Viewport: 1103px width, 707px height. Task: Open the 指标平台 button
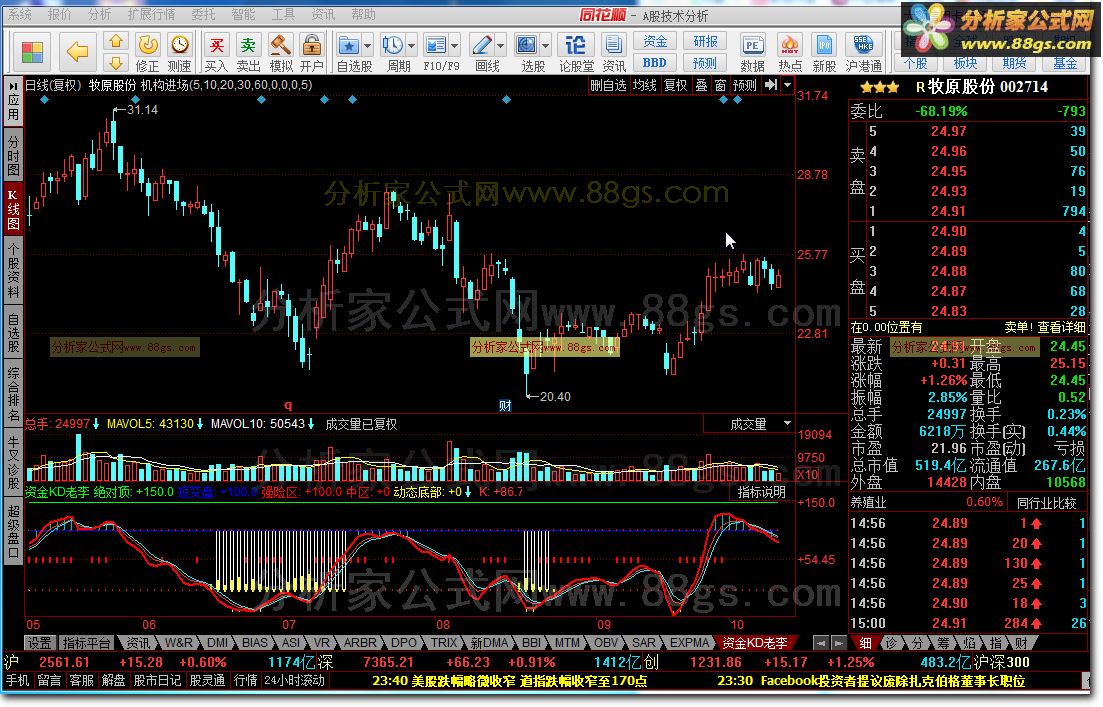(x=87, y=643)
